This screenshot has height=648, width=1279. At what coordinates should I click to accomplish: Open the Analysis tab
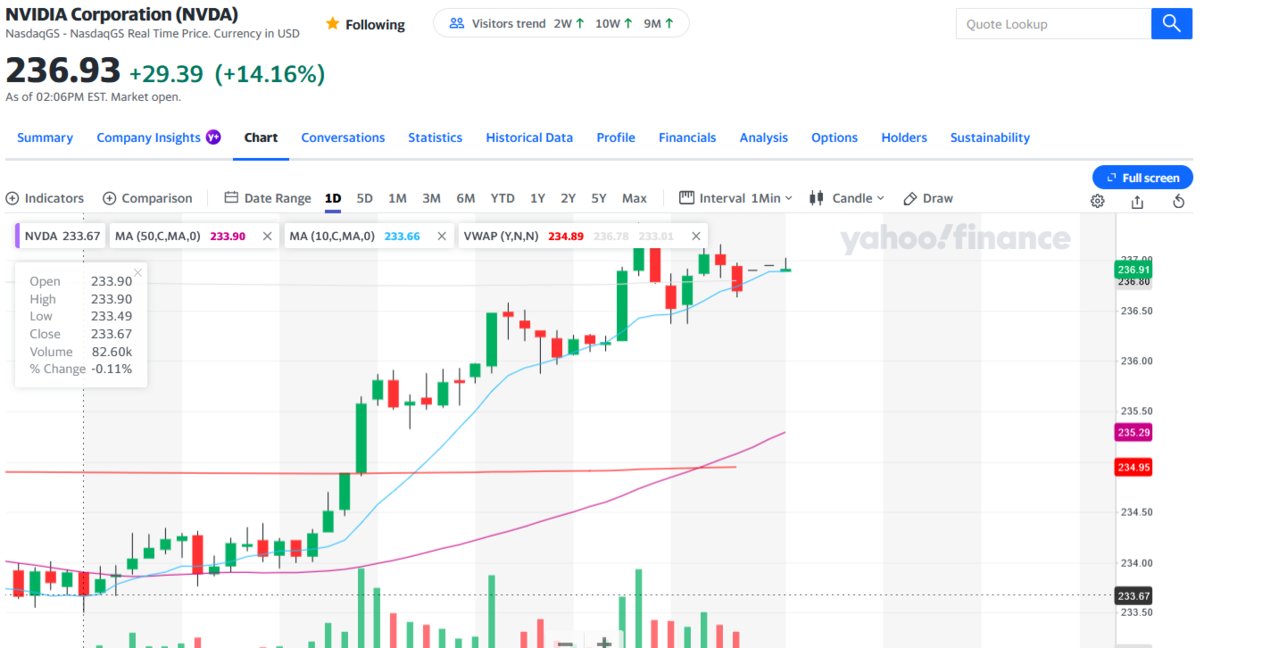[764, 138]
